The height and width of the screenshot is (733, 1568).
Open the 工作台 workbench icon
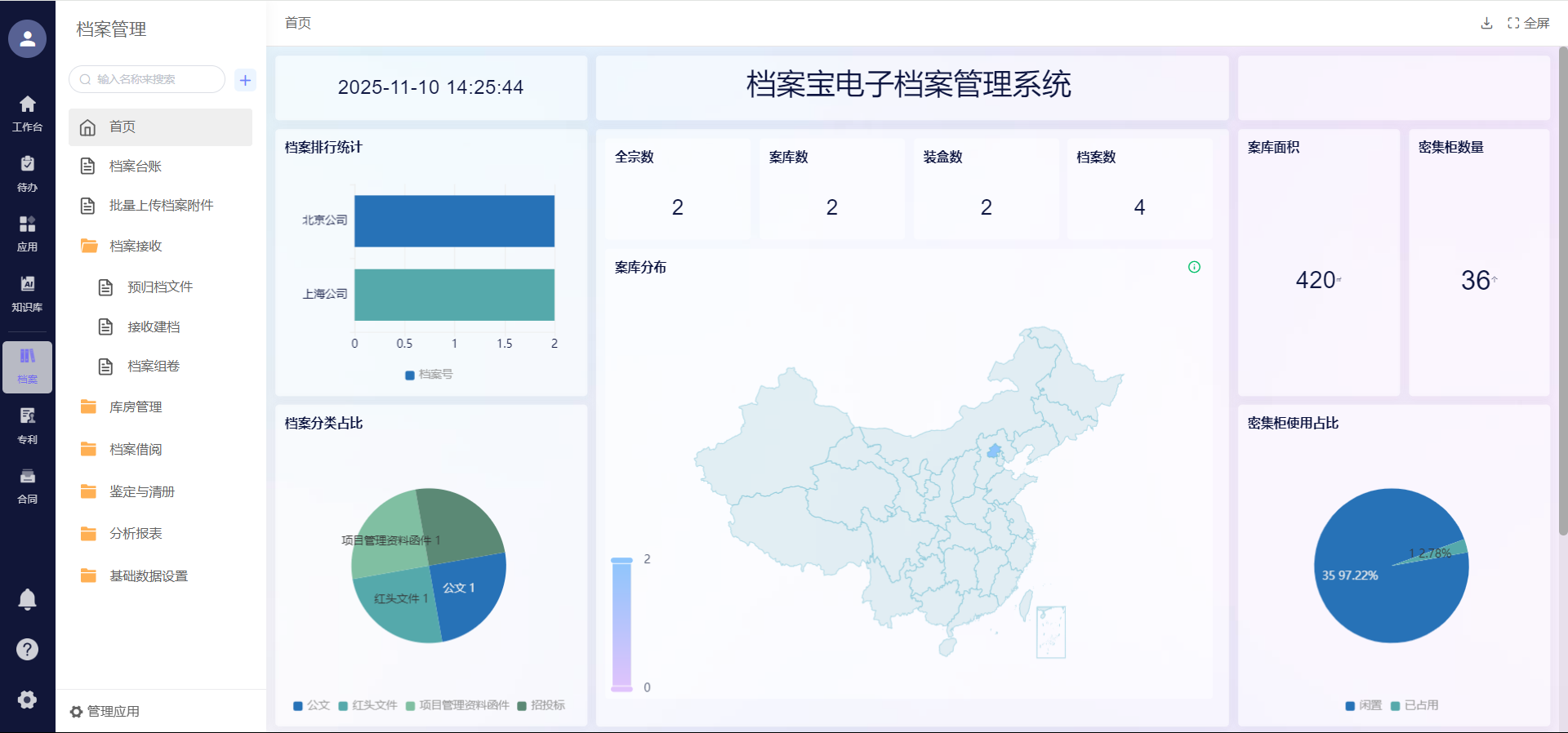27,113
